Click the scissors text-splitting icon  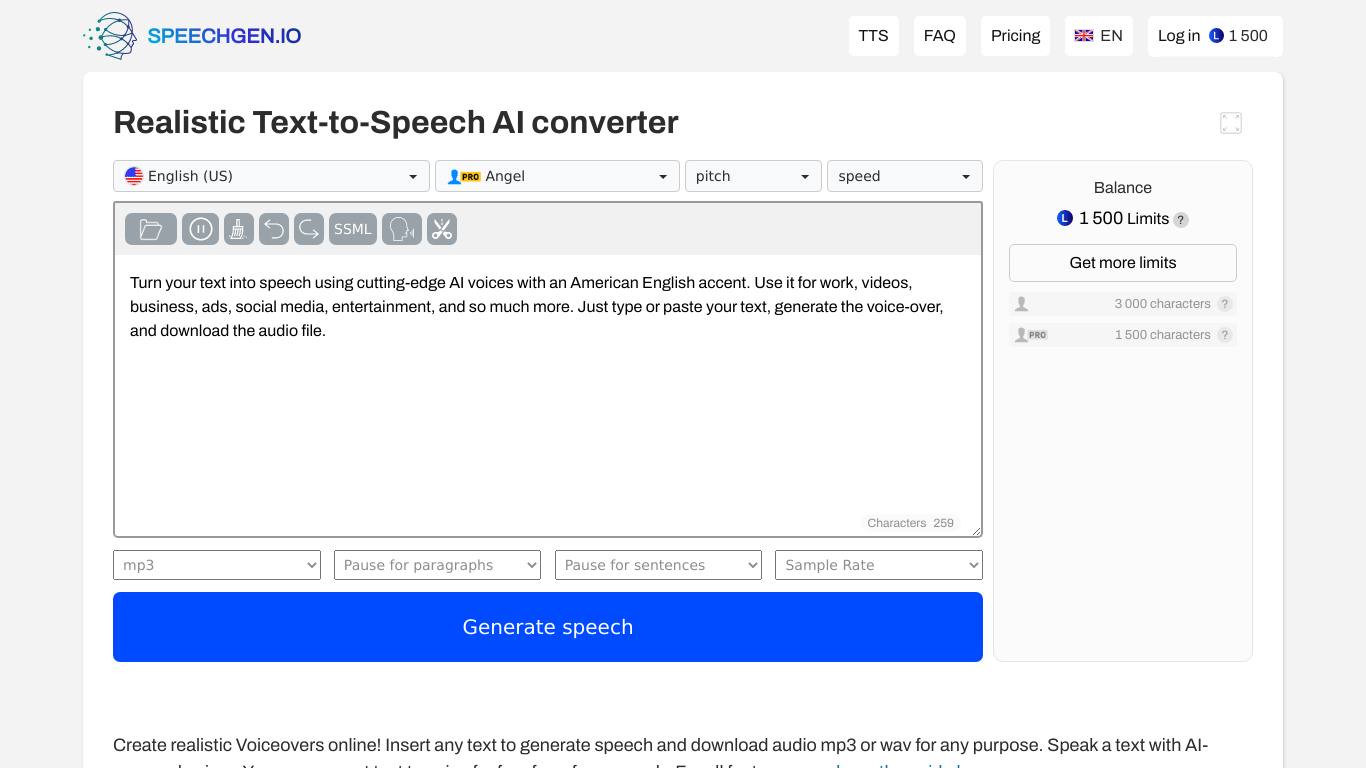442,229
